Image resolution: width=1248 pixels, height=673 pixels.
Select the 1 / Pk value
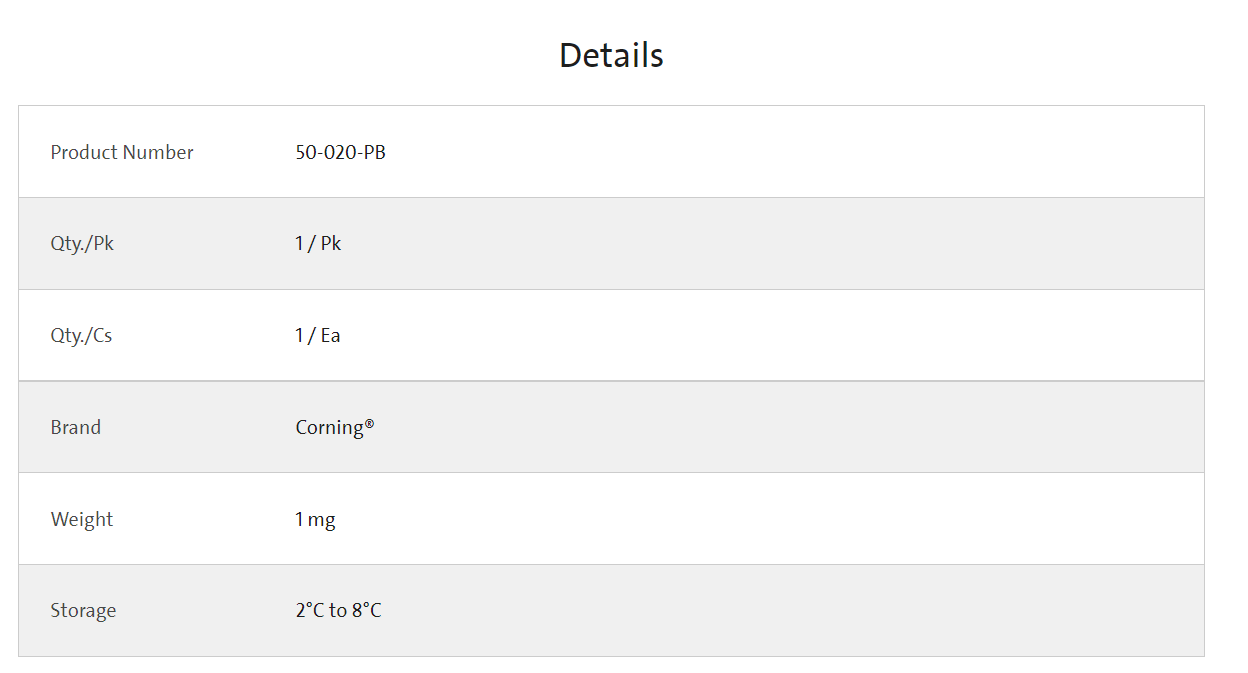point(318,243)
